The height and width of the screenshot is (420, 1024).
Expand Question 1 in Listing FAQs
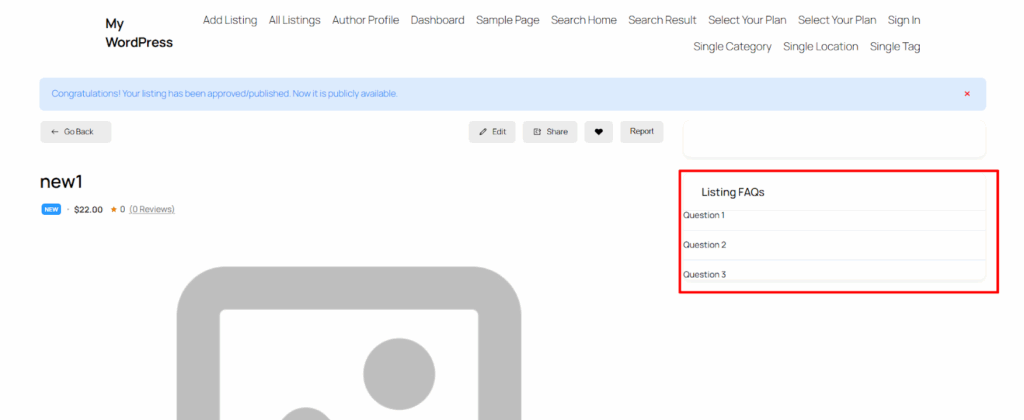click(x=704, y=216)
